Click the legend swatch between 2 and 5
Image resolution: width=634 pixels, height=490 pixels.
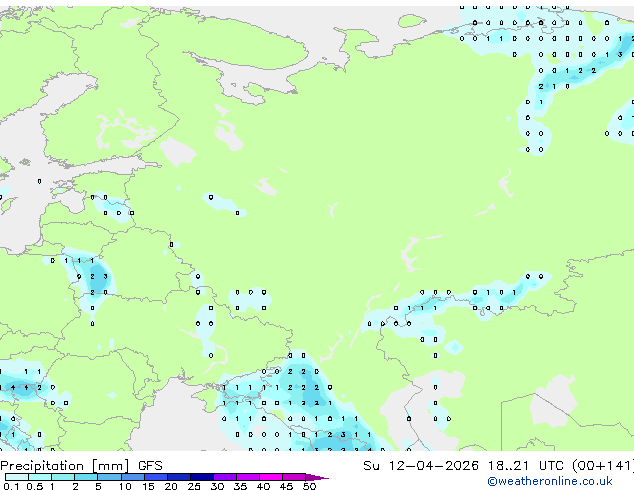[86, 477]
